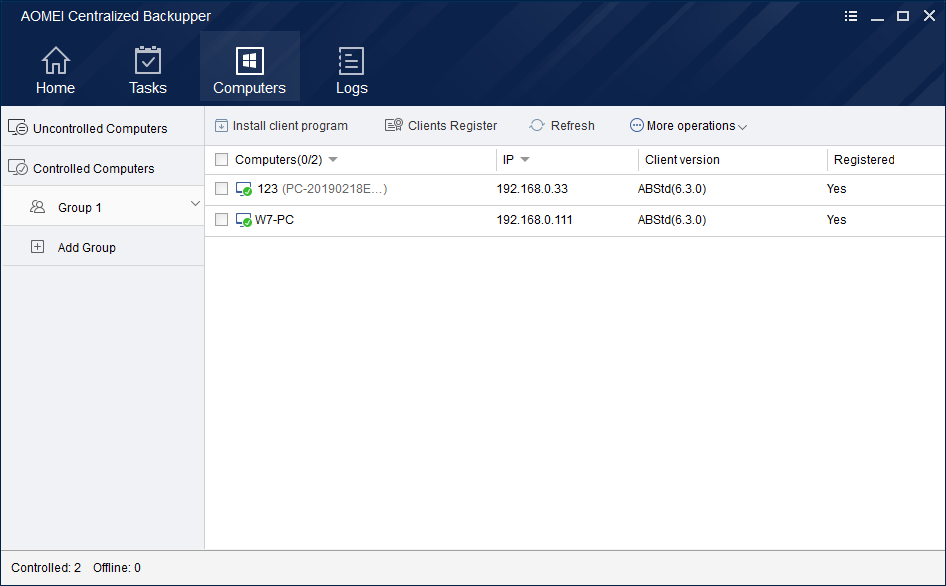Go to the Tasks calendar icon
The image size is (946, 586).
click(x=148, y=60)
